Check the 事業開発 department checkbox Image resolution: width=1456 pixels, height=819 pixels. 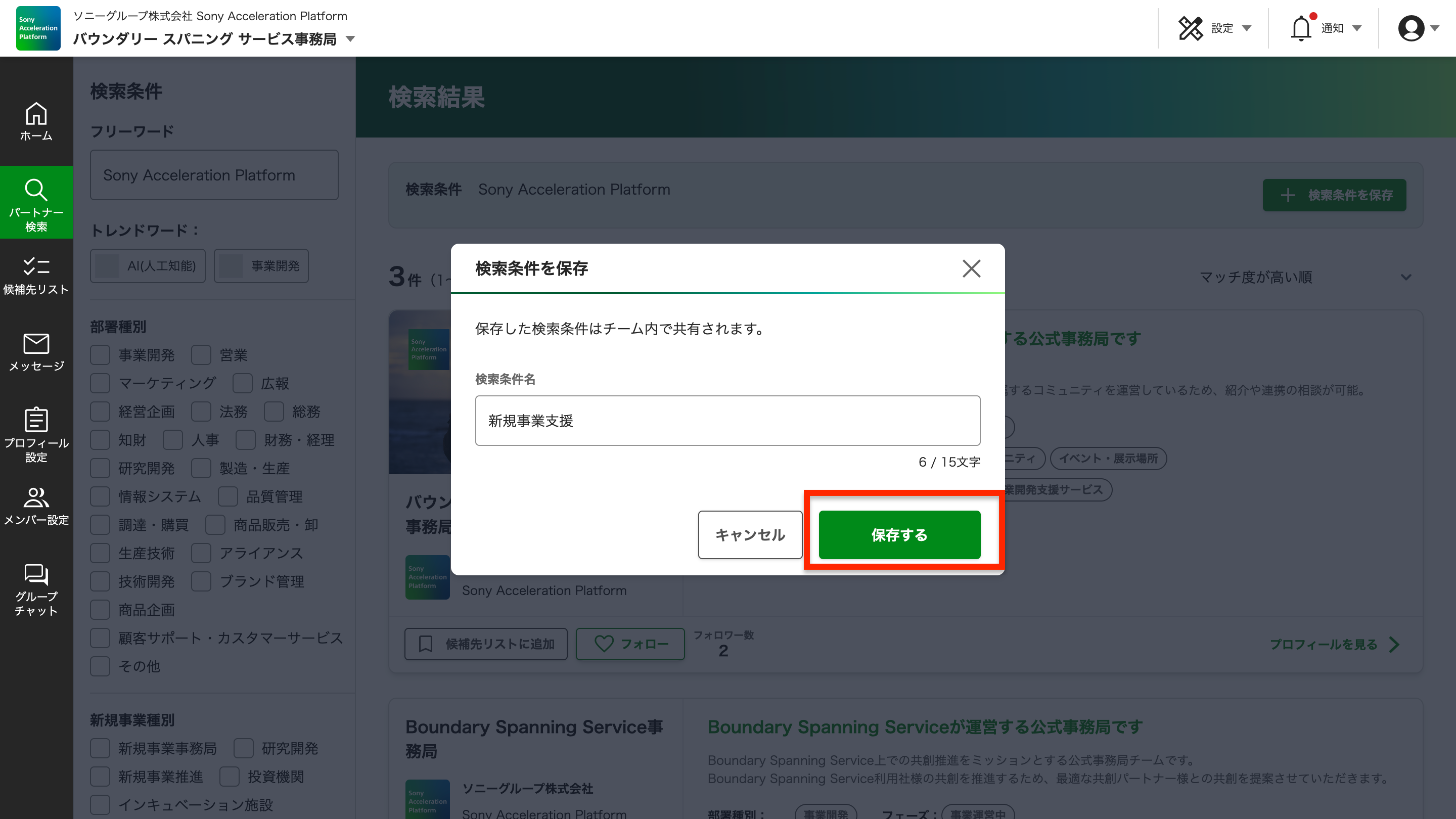(x=101, y=355)
